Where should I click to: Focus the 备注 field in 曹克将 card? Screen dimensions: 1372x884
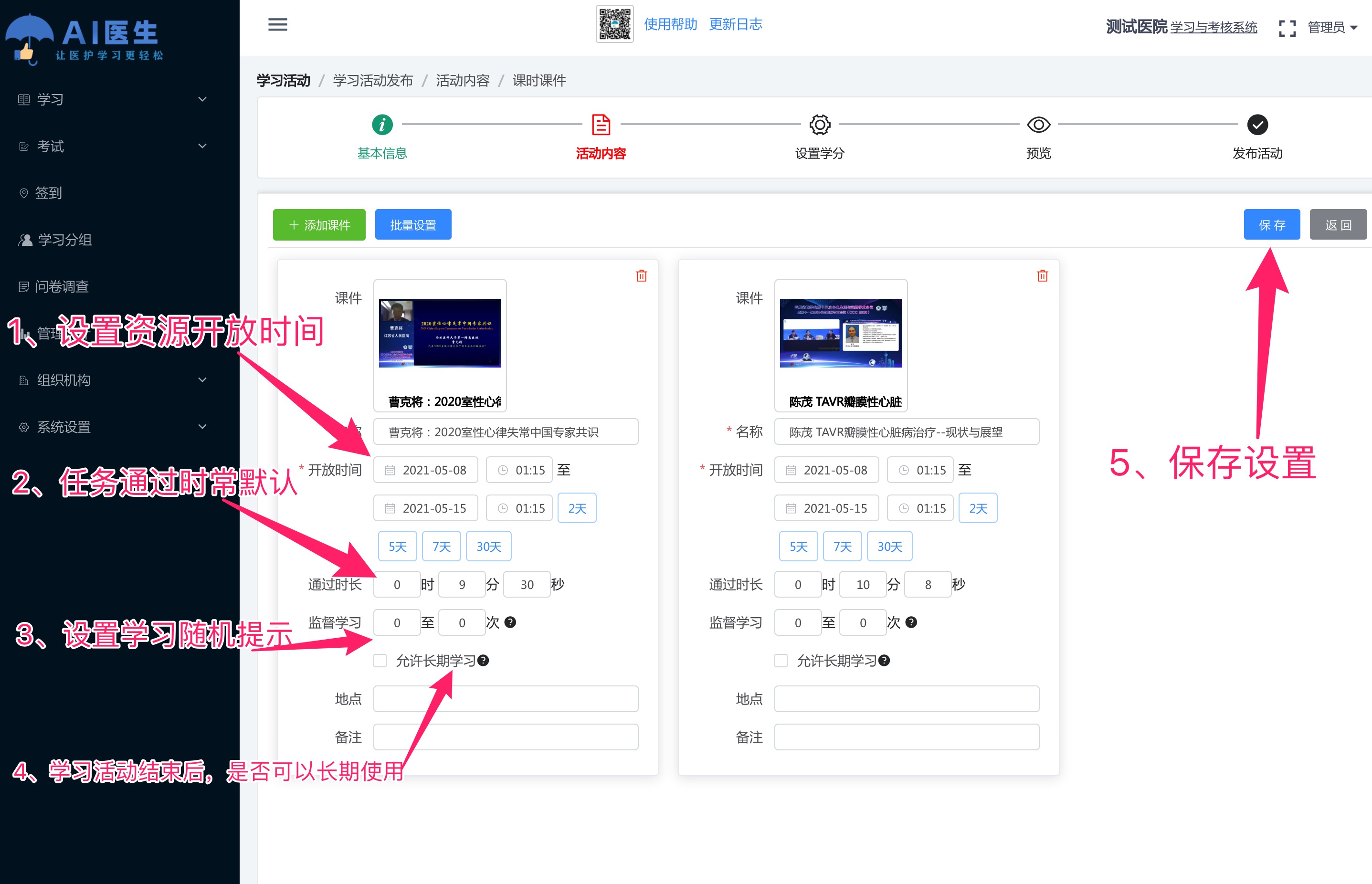tap(506, 737)
